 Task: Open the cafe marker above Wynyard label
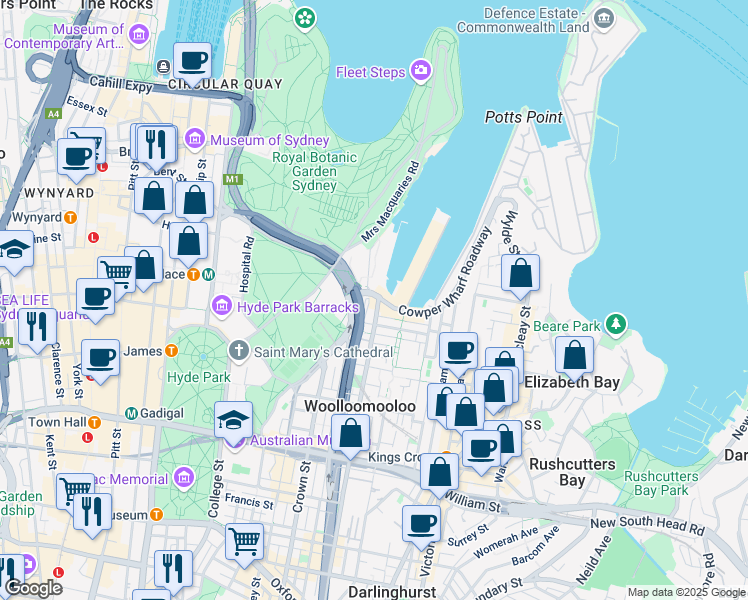point(76,159)
